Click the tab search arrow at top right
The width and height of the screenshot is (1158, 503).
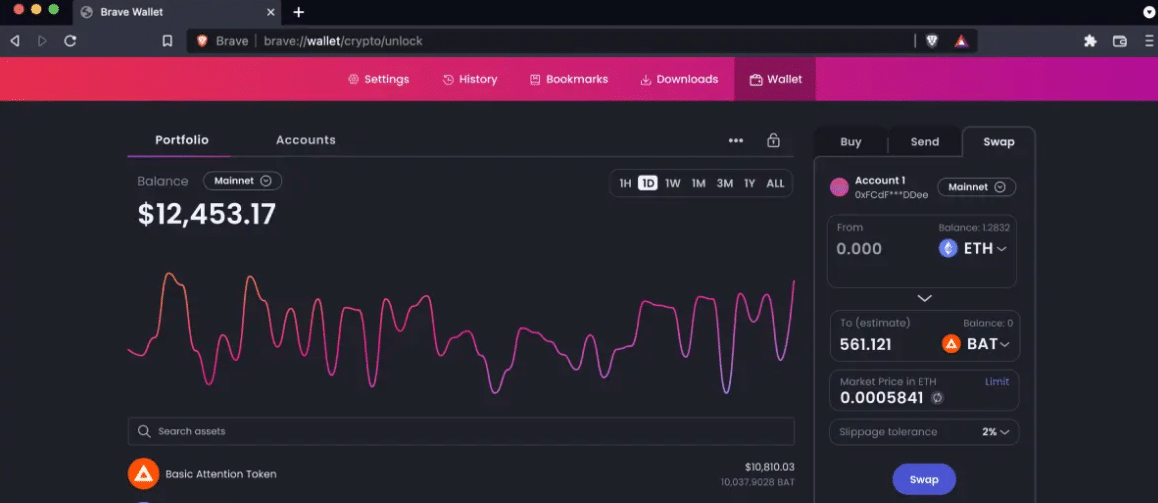1149,11
